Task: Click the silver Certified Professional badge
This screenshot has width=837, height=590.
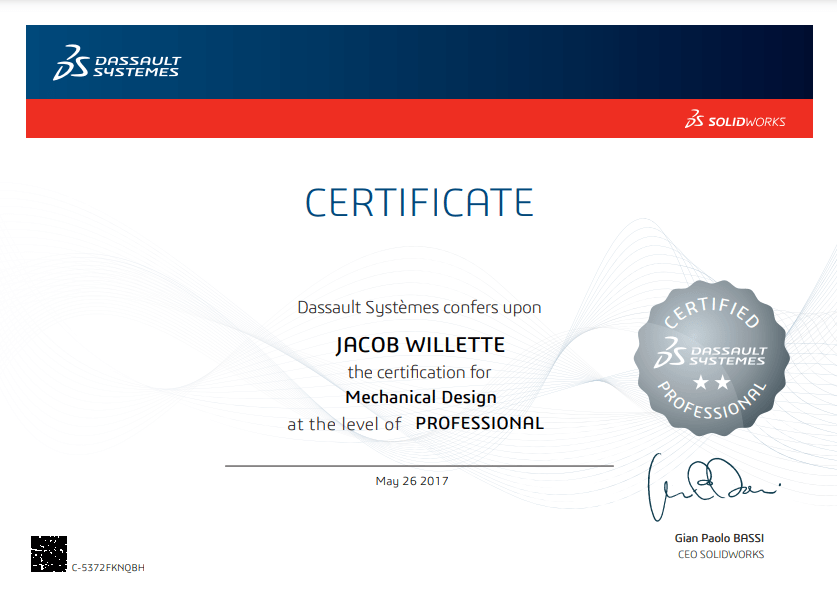Action: point(711,352)
